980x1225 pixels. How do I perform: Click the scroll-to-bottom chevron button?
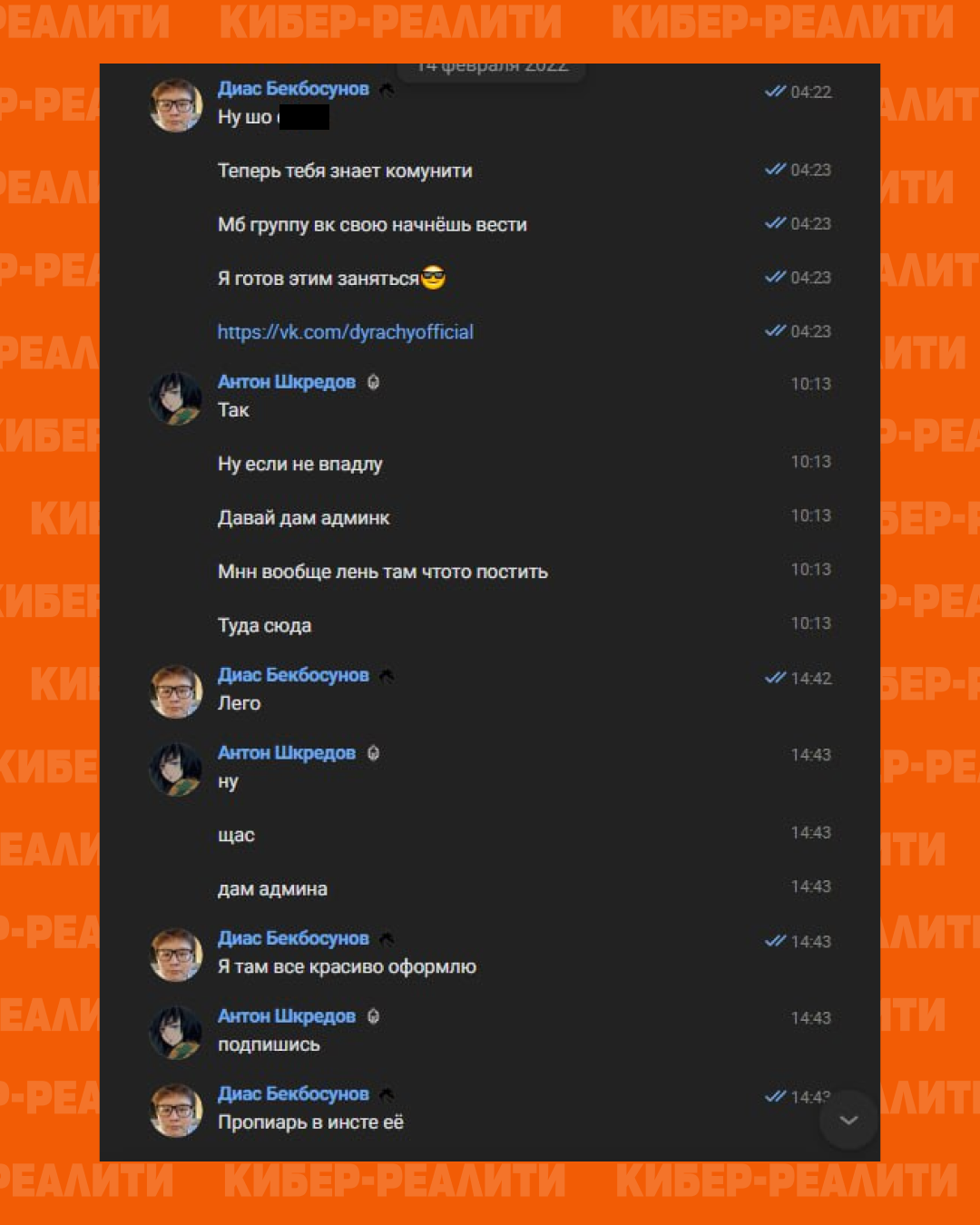point(848,1120)
